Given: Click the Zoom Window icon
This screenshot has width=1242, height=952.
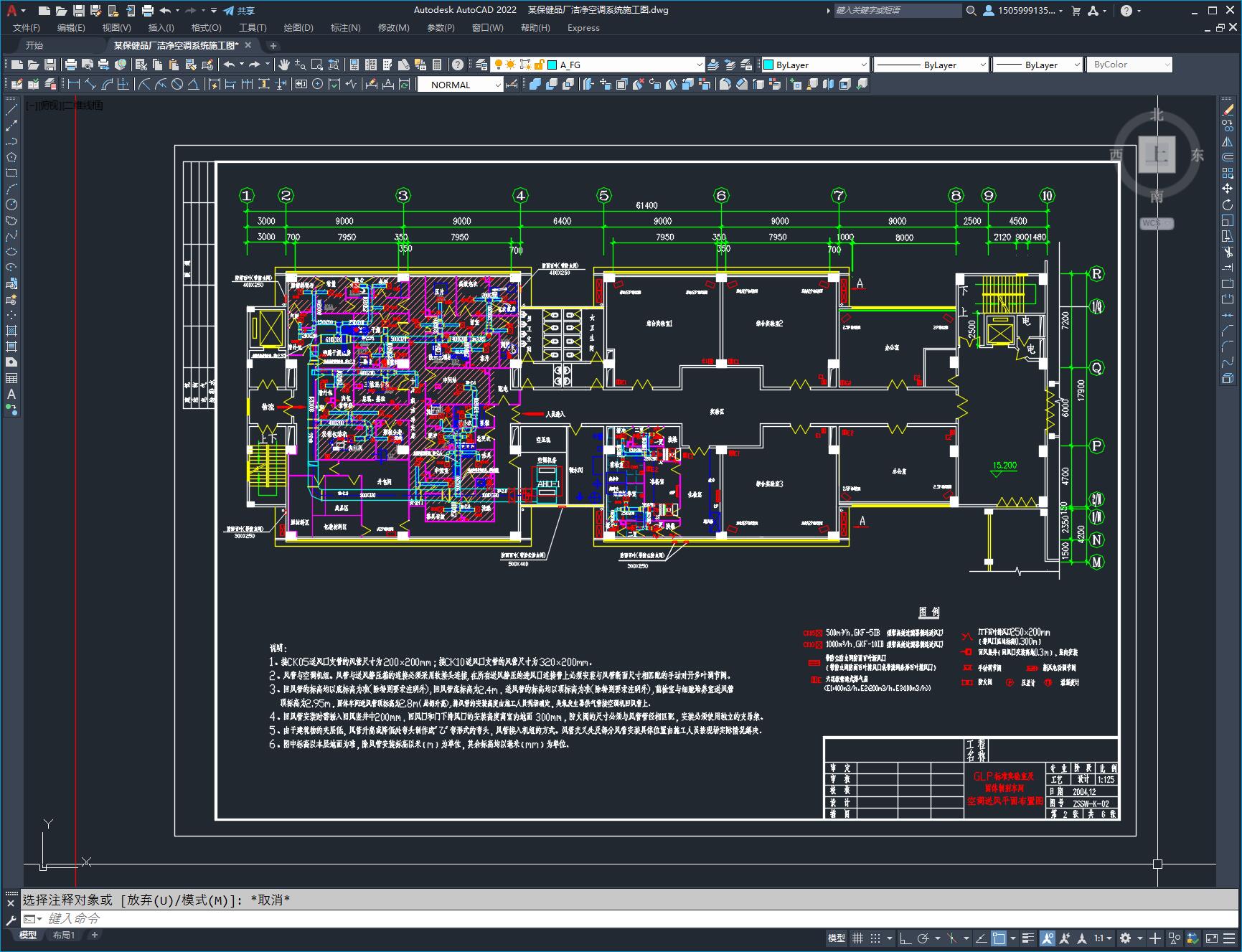Looking at the screenshot, I should pos(317,65).
